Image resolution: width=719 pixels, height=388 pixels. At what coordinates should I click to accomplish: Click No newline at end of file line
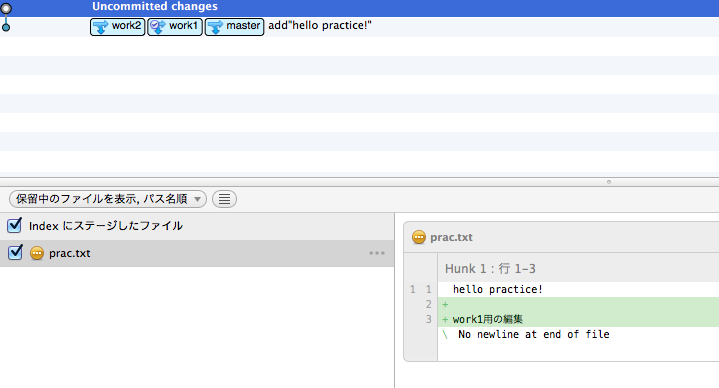578,334
